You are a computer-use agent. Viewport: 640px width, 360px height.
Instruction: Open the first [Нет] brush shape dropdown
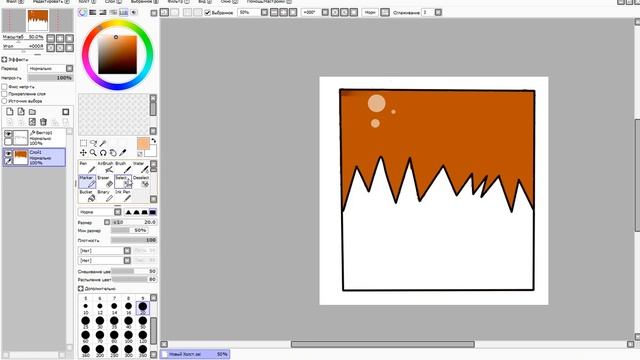104,250
